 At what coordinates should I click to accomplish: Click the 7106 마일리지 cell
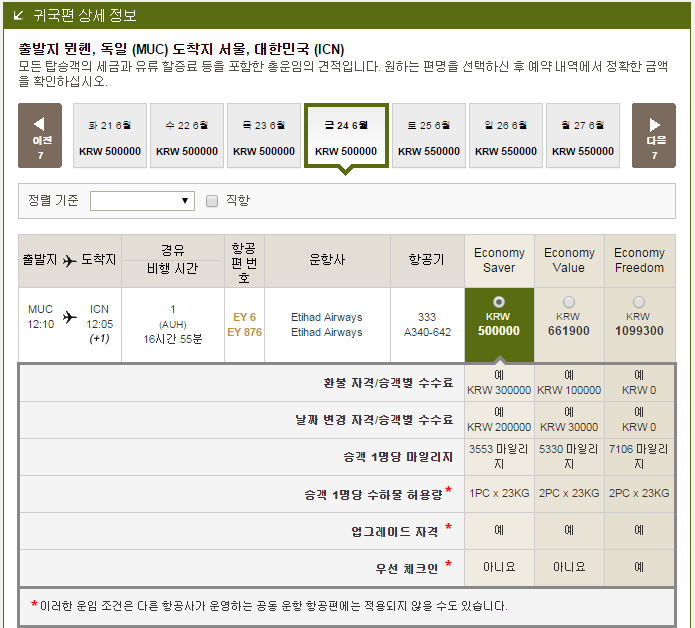click(x=639, y=456)
